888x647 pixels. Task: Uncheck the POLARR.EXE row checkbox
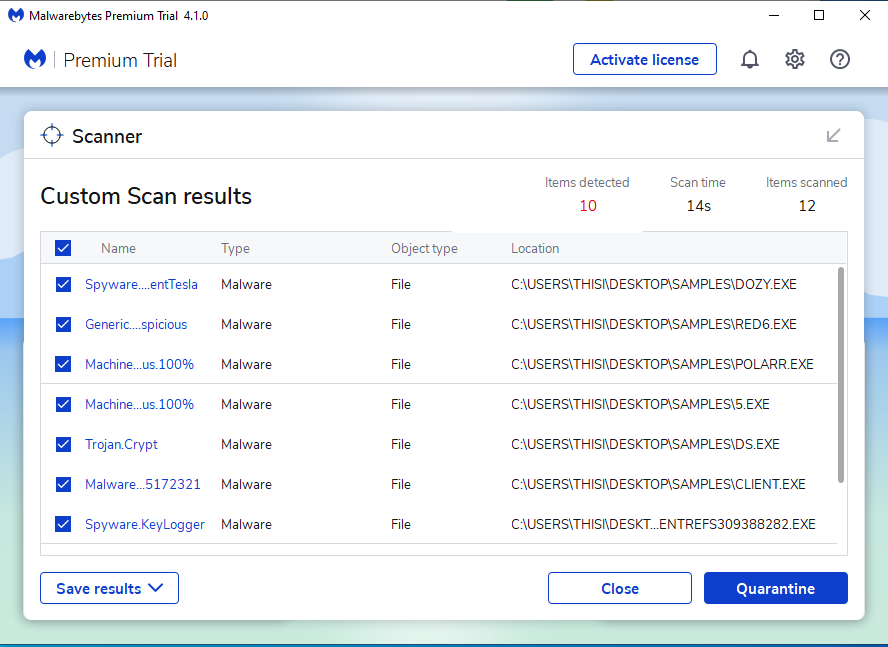tap(63, 364)
